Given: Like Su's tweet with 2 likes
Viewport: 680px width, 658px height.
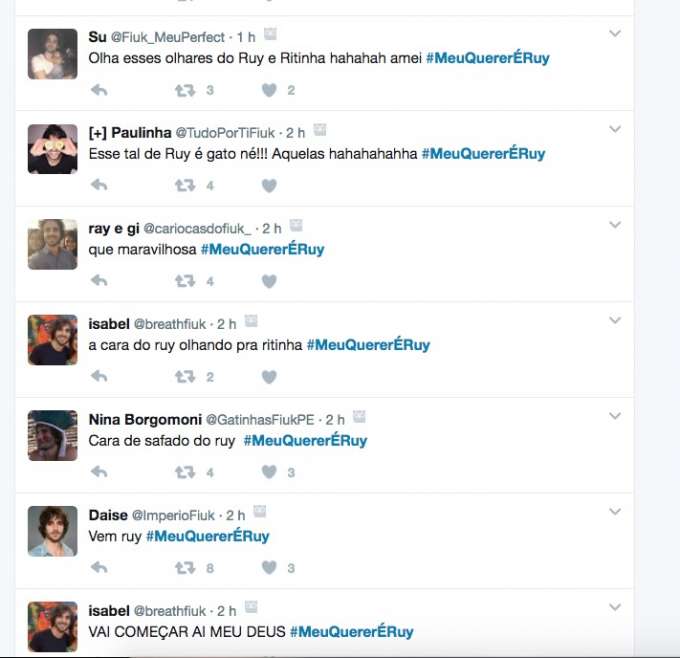Looking at the screenshot, I should coord(269,90).
